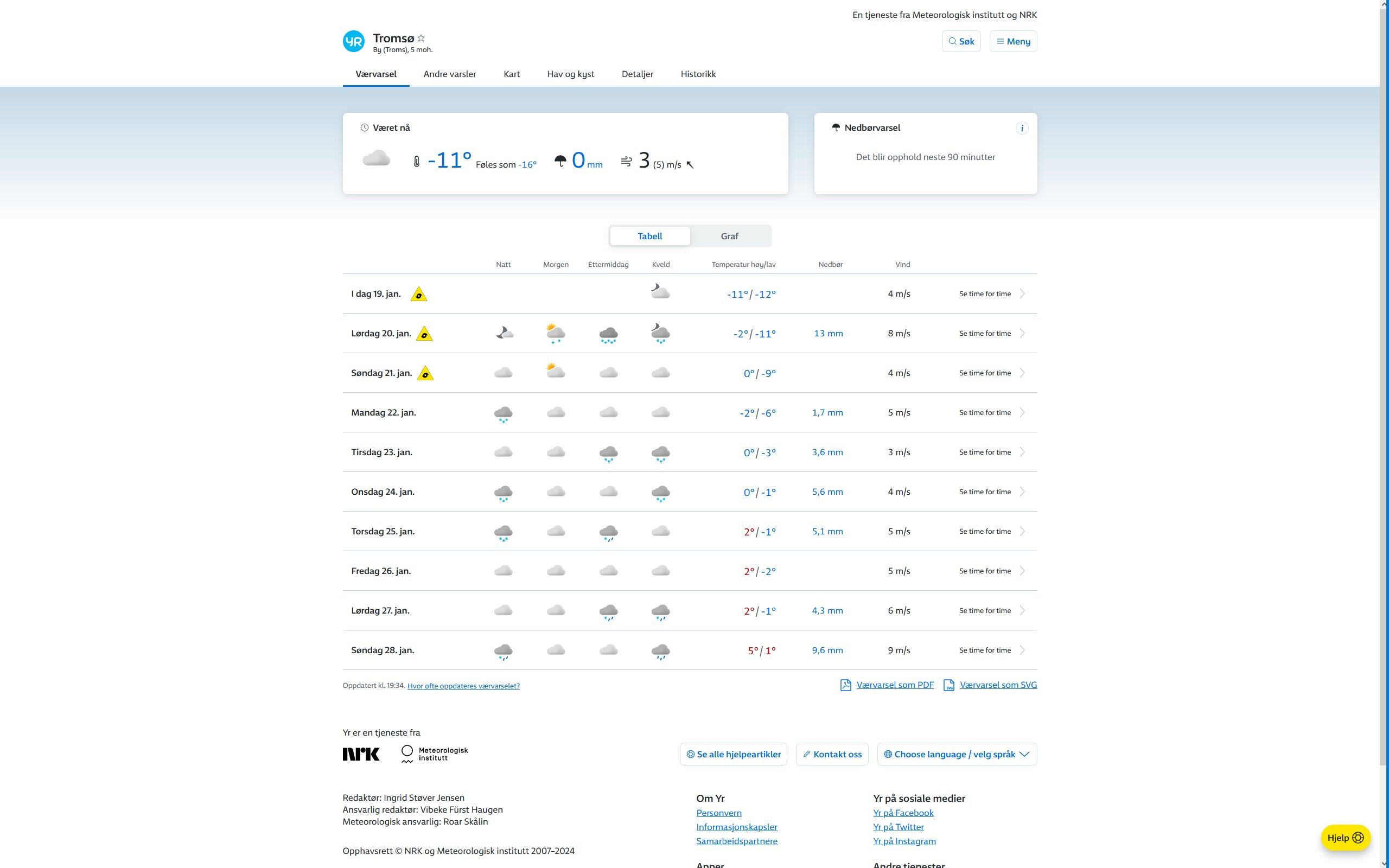Viewport: 1389px width, 868px height.
Task: Click the Søk button
Action: pos(961,41)
